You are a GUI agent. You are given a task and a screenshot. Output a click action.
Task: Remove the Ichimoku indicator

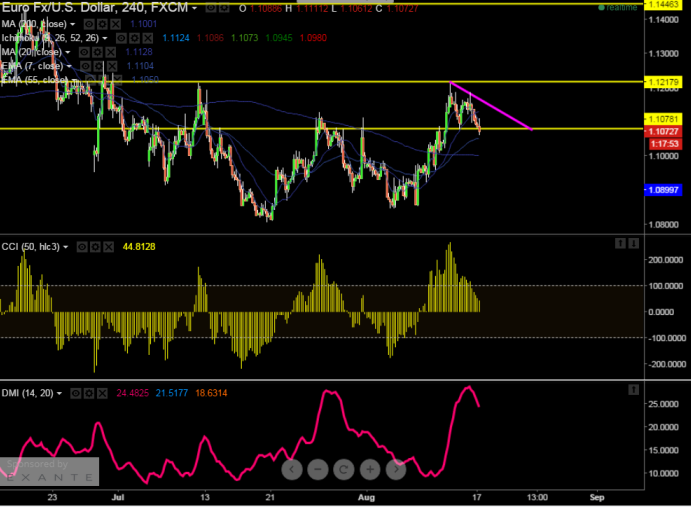[148, 38]
